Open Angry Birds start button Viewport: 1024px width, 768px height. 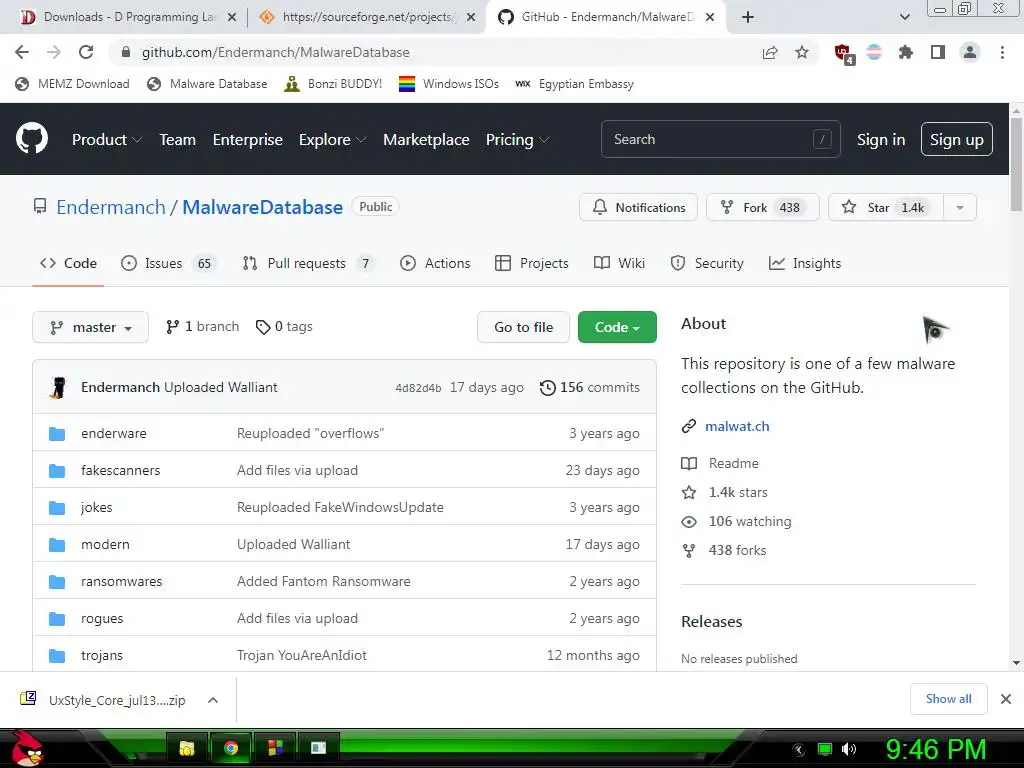[x=26, y=748]
